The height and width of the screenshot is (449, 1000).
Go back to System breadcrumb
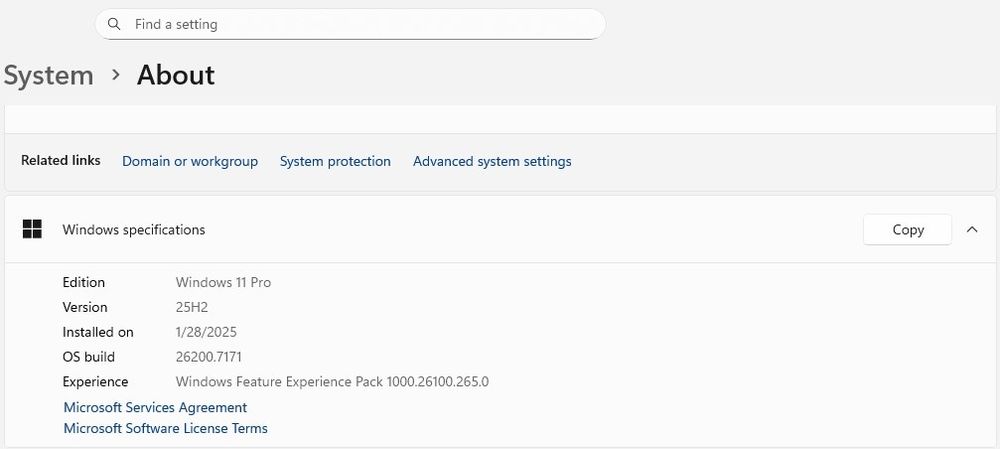click(x=48, y=75)
